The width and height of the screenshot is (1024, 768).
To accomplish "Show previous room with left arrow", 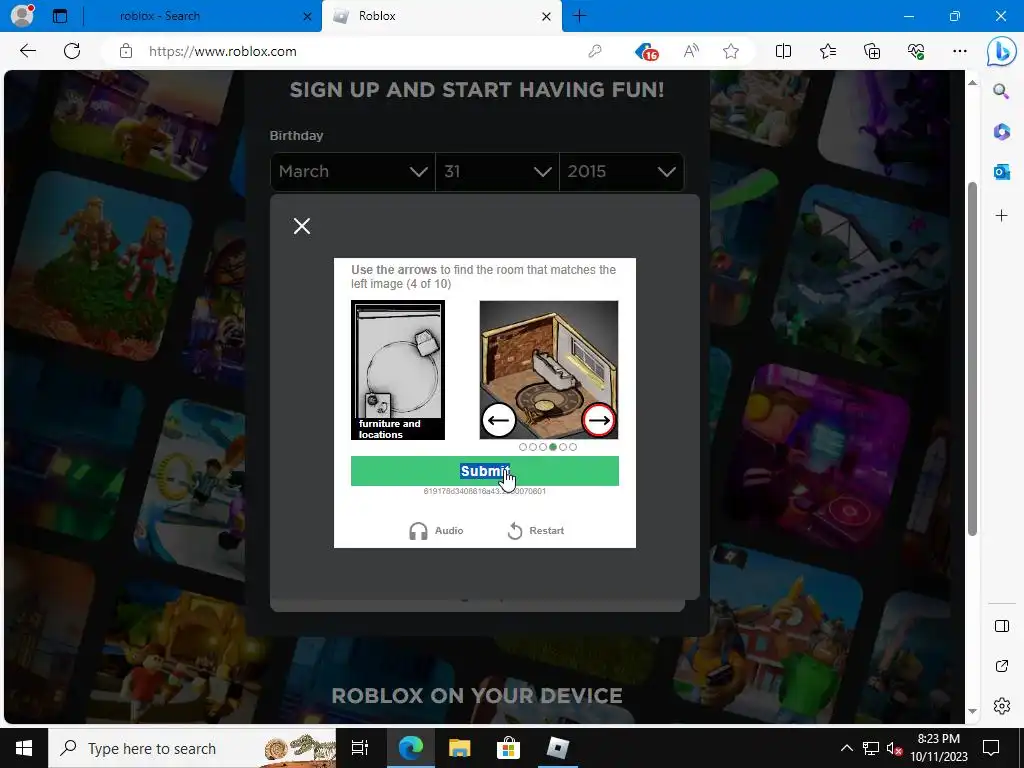I will coord(499,420).
